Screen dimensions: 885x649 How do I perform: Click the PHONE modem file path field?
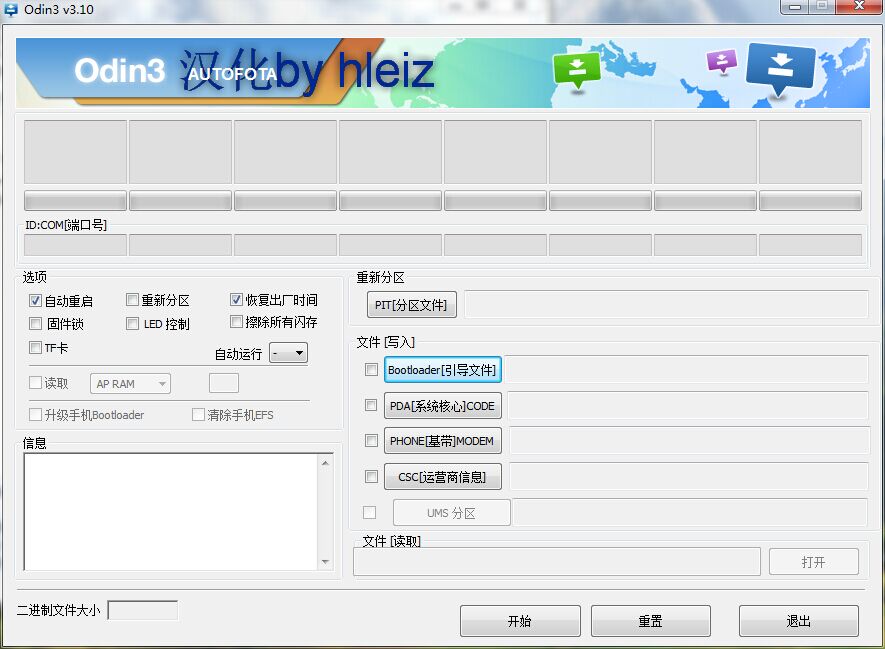[x=689, y=440]
